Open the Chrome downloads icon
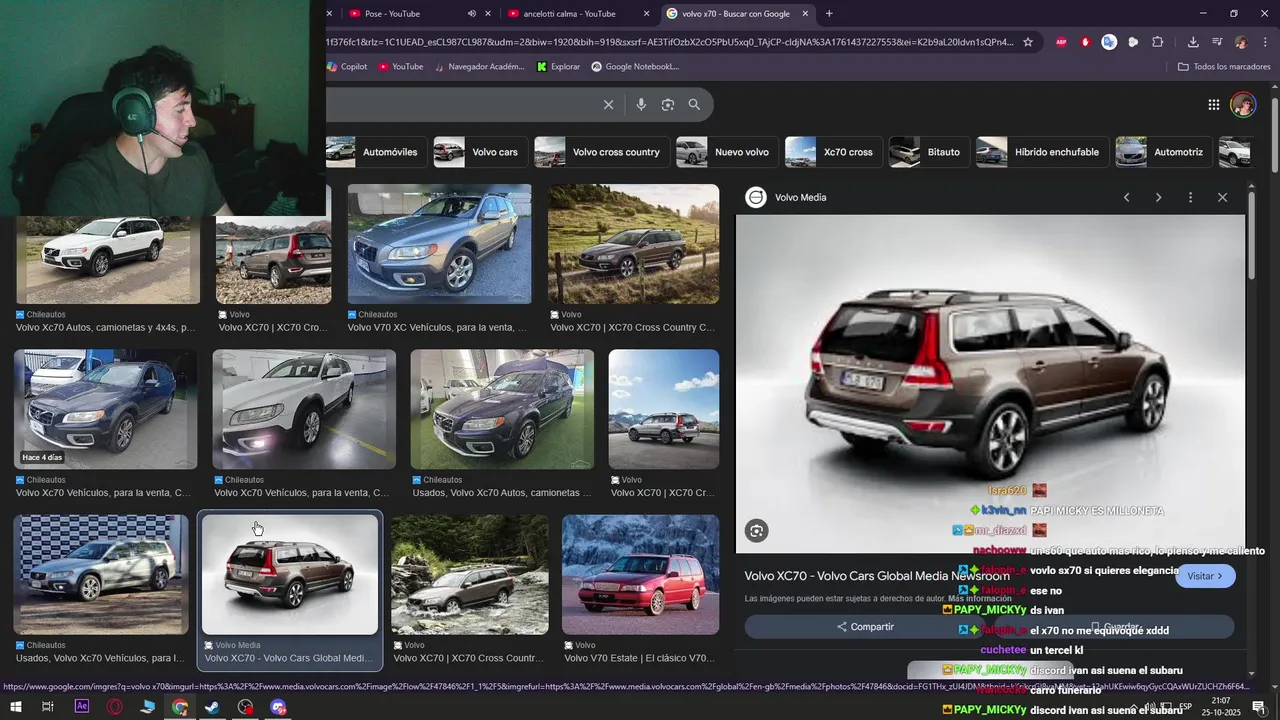Screen dimensions: 1280x720 [x=1193, y=42]
